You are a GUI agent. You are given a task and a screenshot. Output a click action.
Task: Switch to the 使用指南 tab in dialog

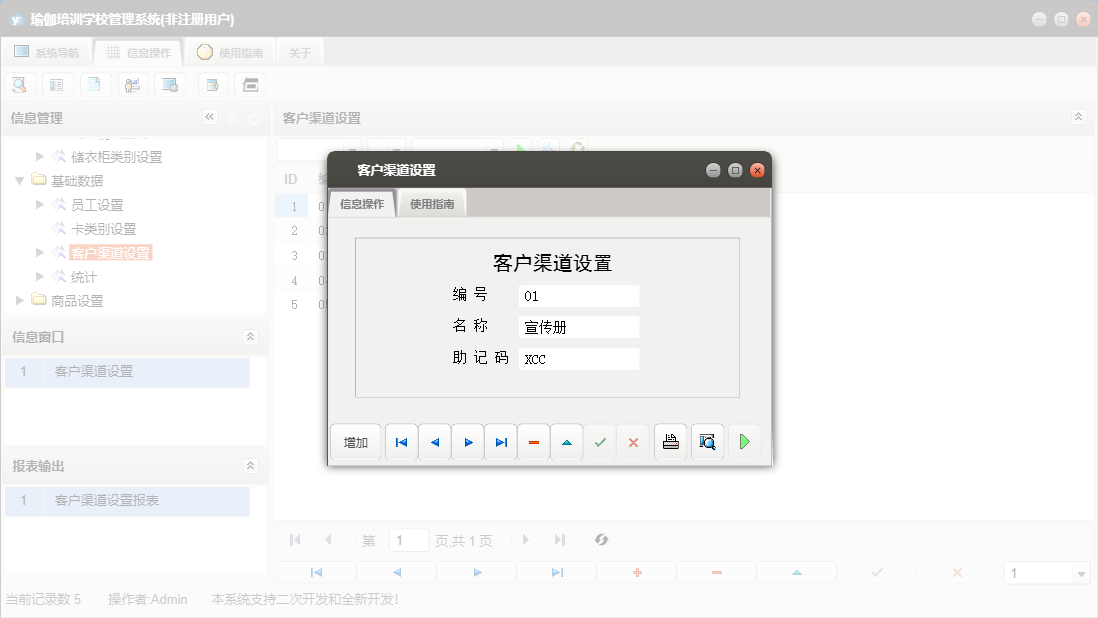[x=431, y=201]
